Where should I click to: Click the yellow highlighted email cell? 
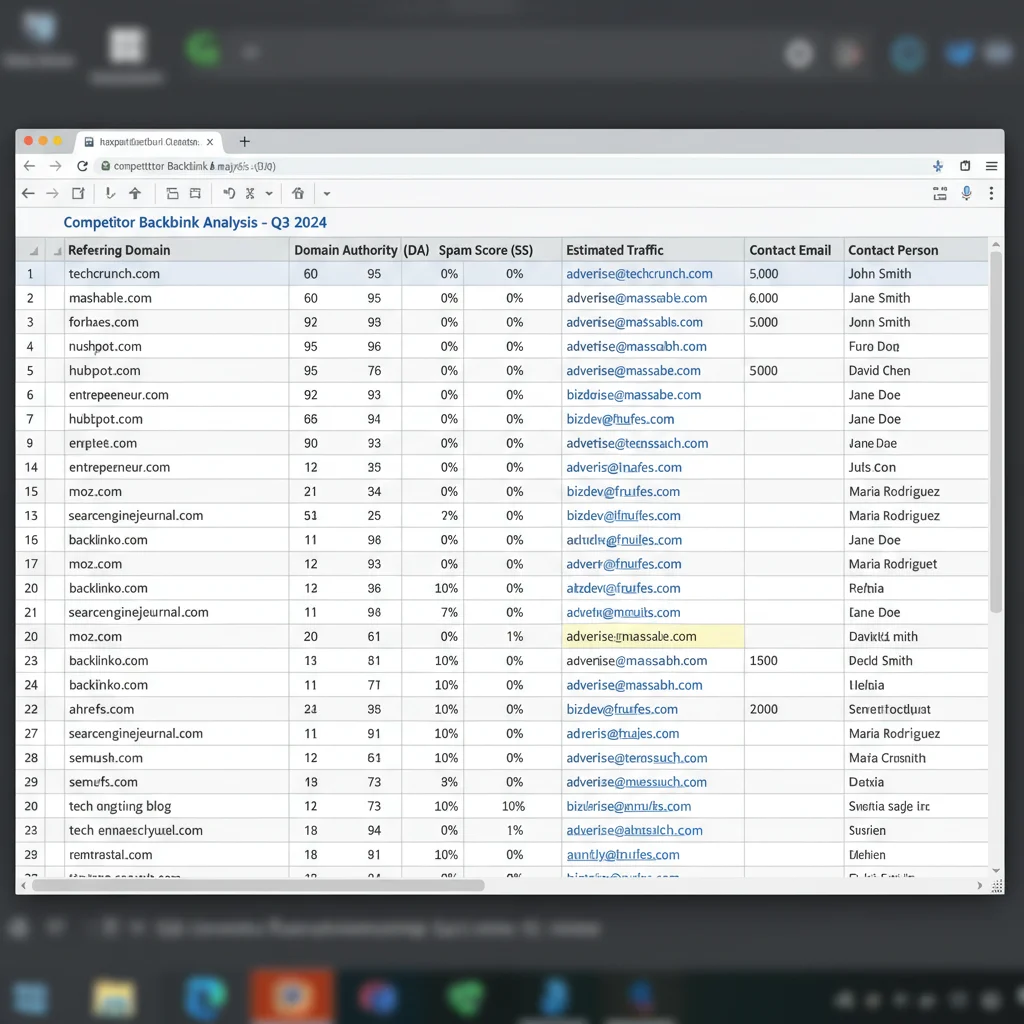652,636
